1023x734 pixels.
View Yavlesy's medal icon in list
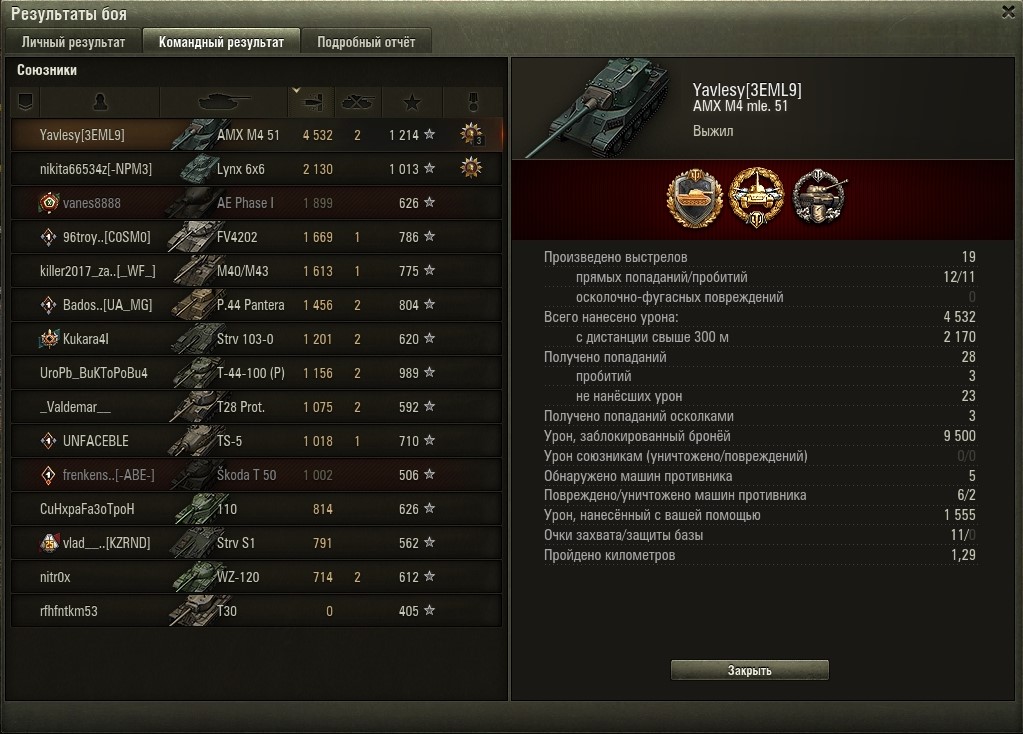472,134
